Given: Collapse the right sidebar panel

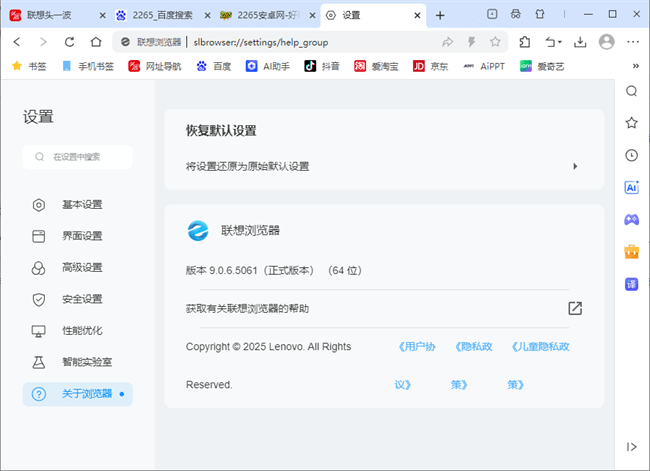Looking at the screenshot, I should 631,446.
